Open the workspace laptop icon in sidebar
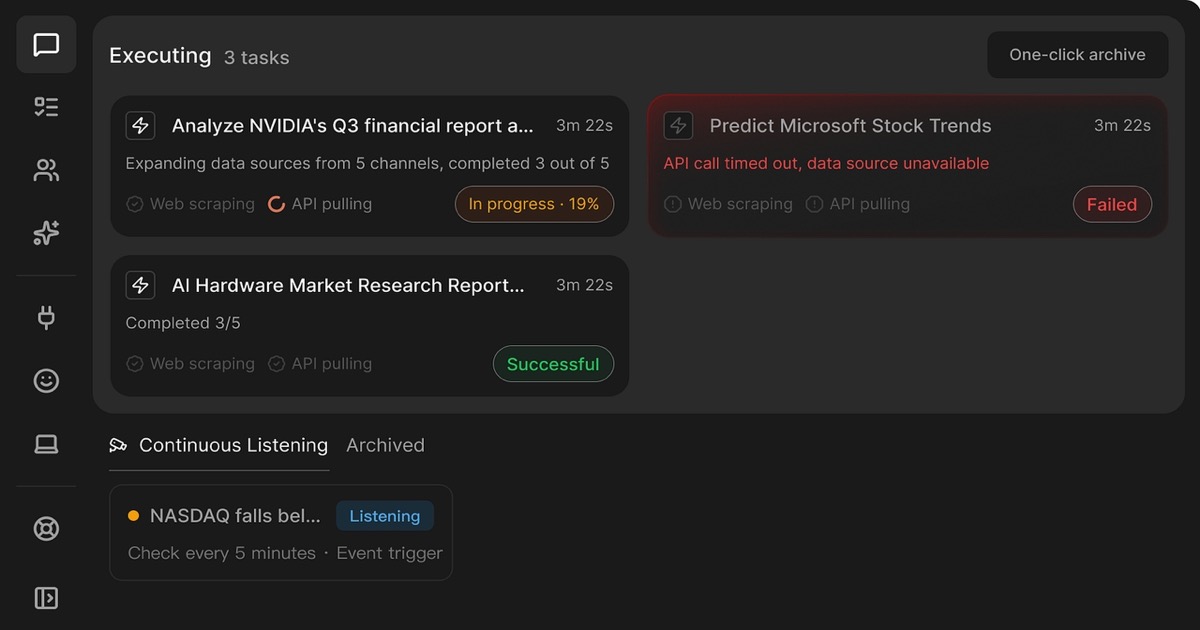Screen dimensions: 1200x630 coord(45,443)
